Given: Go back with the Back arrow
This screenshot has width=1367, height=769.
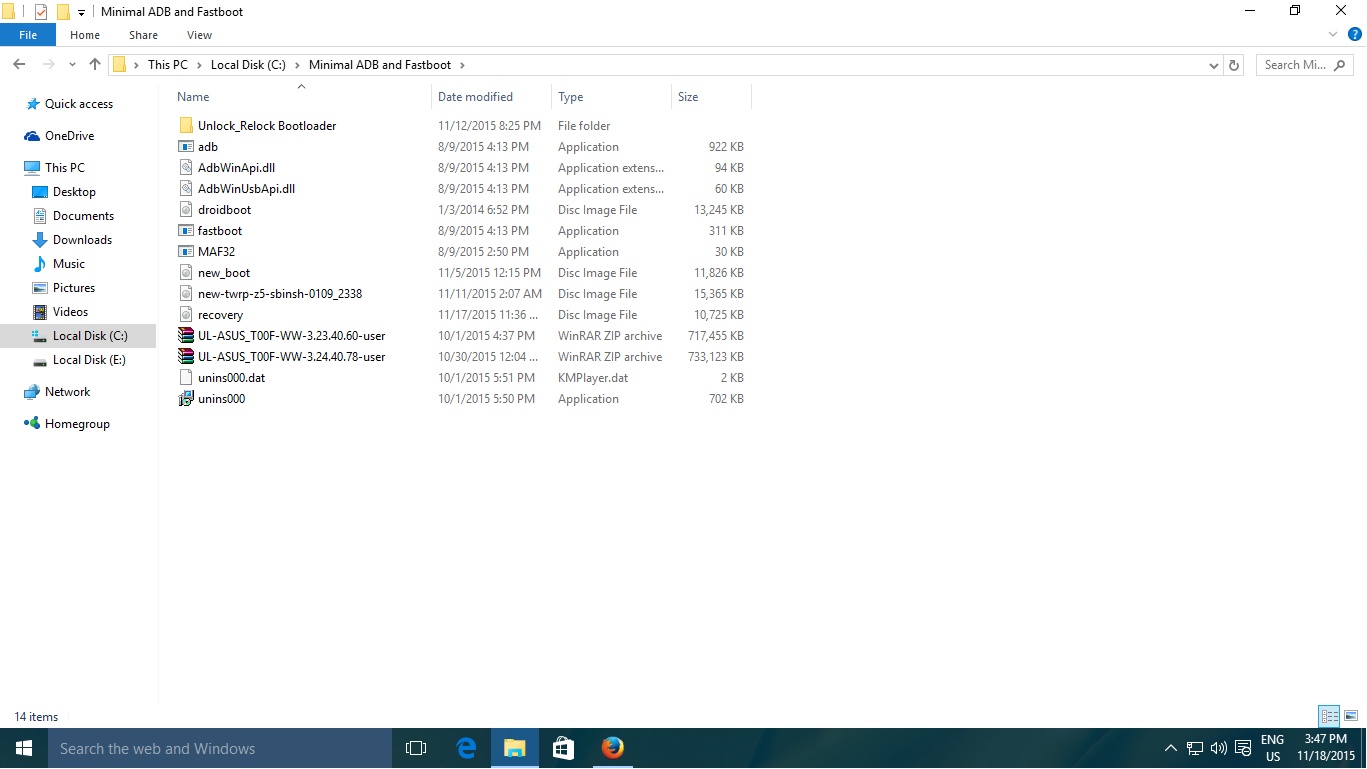Looking at the screenshot, I should click(x=19, y=65).
